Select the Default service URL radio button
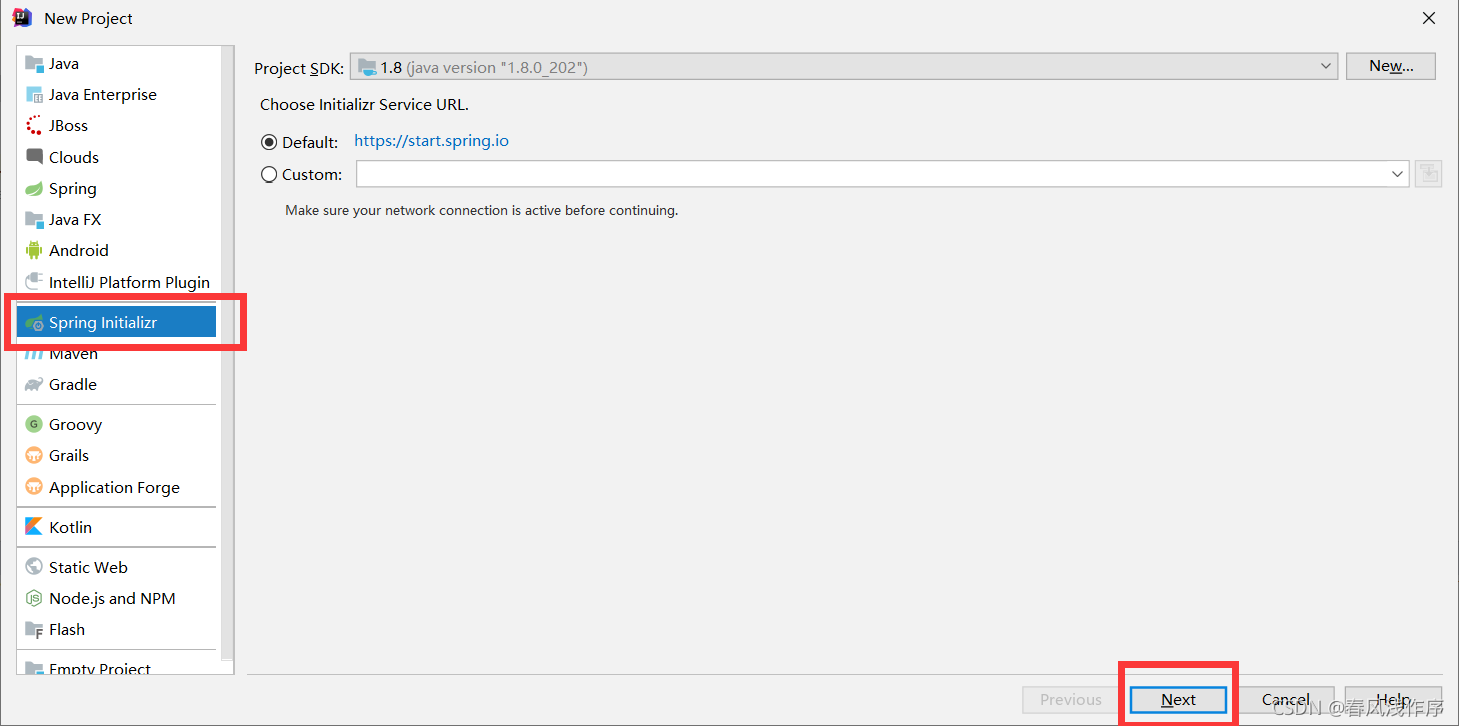Image resolution: width=1459 pixels, height=726 pixels. pos(268,142)
